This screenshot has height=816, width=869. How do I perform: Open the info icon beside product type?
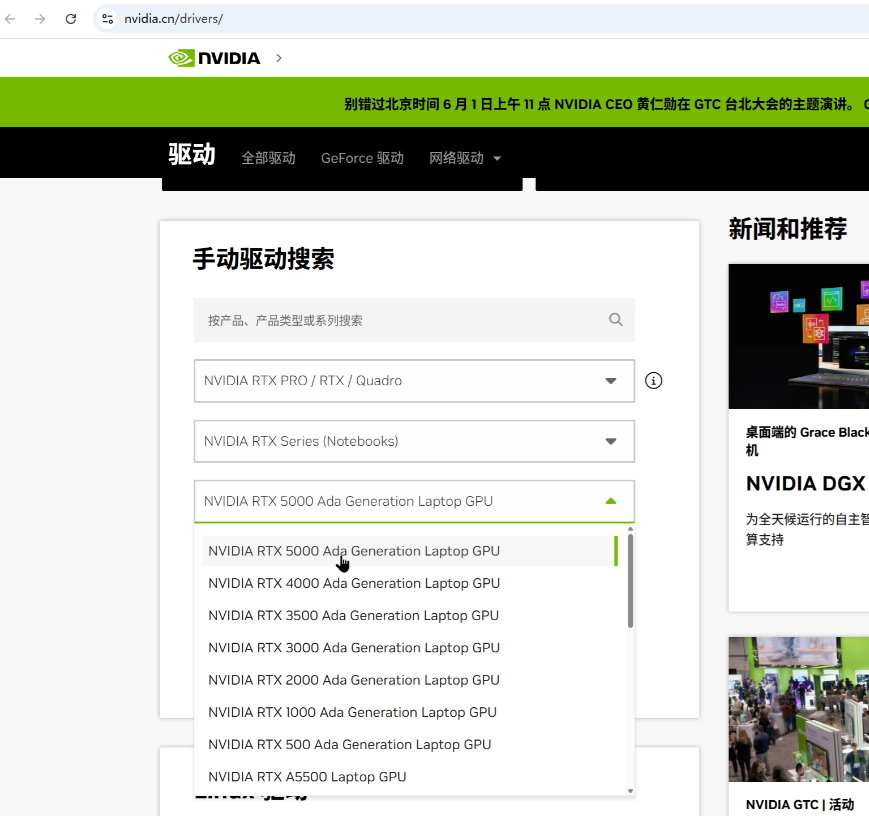pos(653,381)
